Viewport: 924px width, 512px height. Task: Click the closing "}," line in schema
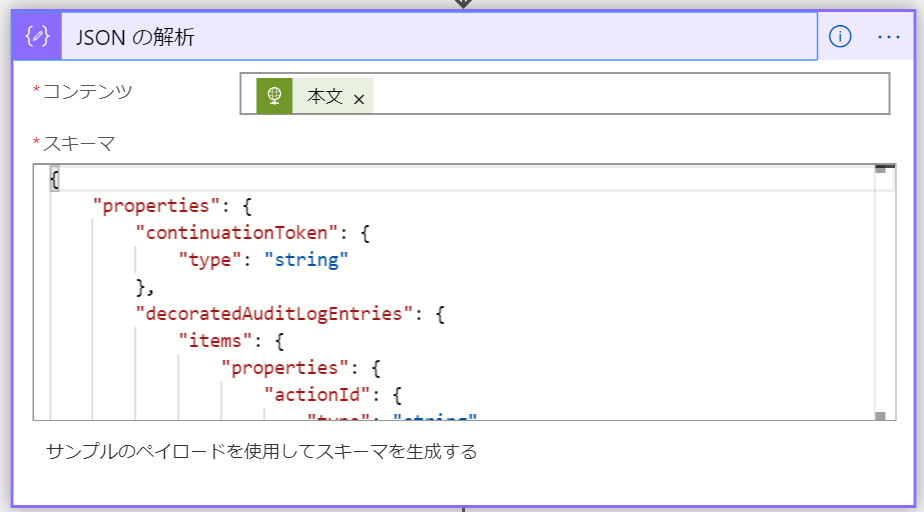point(145,287)
